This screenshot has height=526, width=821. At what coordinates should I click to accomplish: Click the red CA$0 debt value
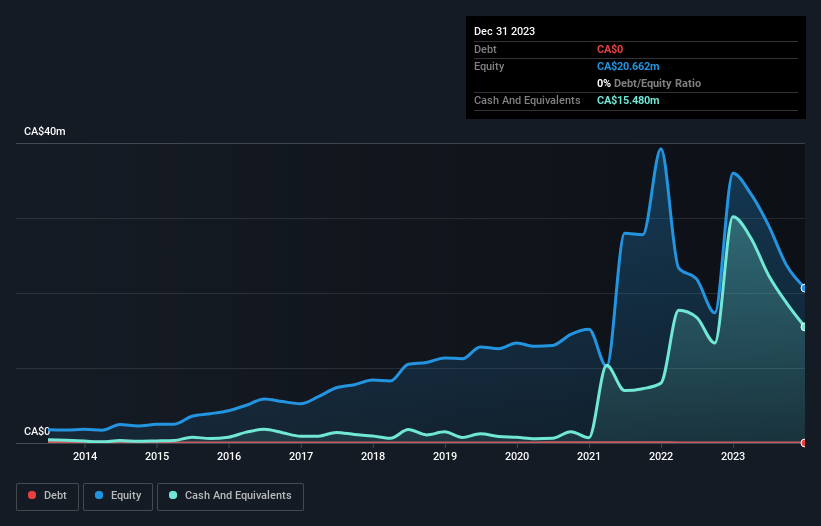[x=610, y=49]
